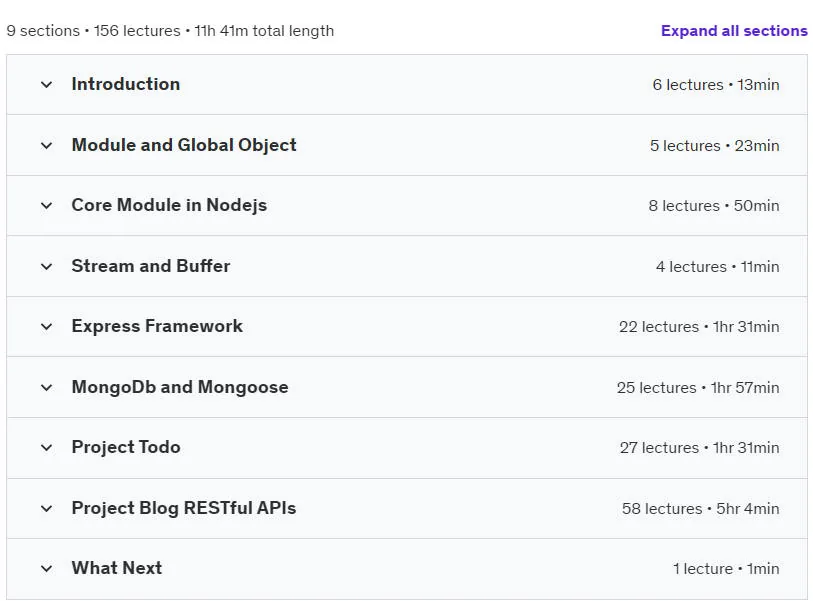813x601 pixels.
Task: Expand the Introduction section chevron
Action: (x=47, y=85)
